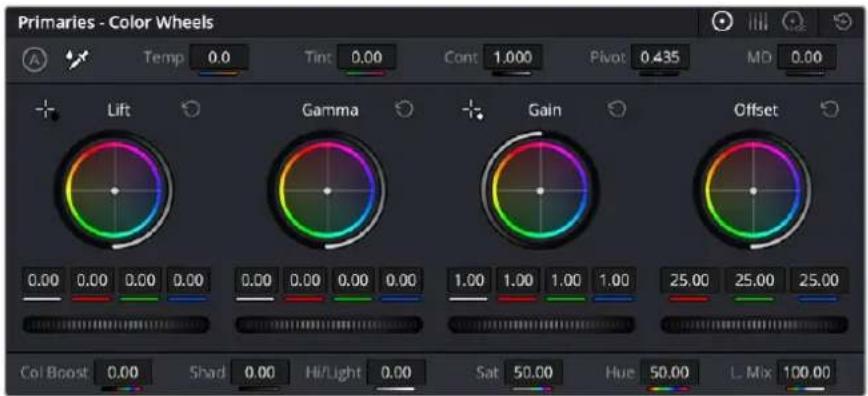
Task: Pick black point crosshair for Lift
Action: pos(47,111)
